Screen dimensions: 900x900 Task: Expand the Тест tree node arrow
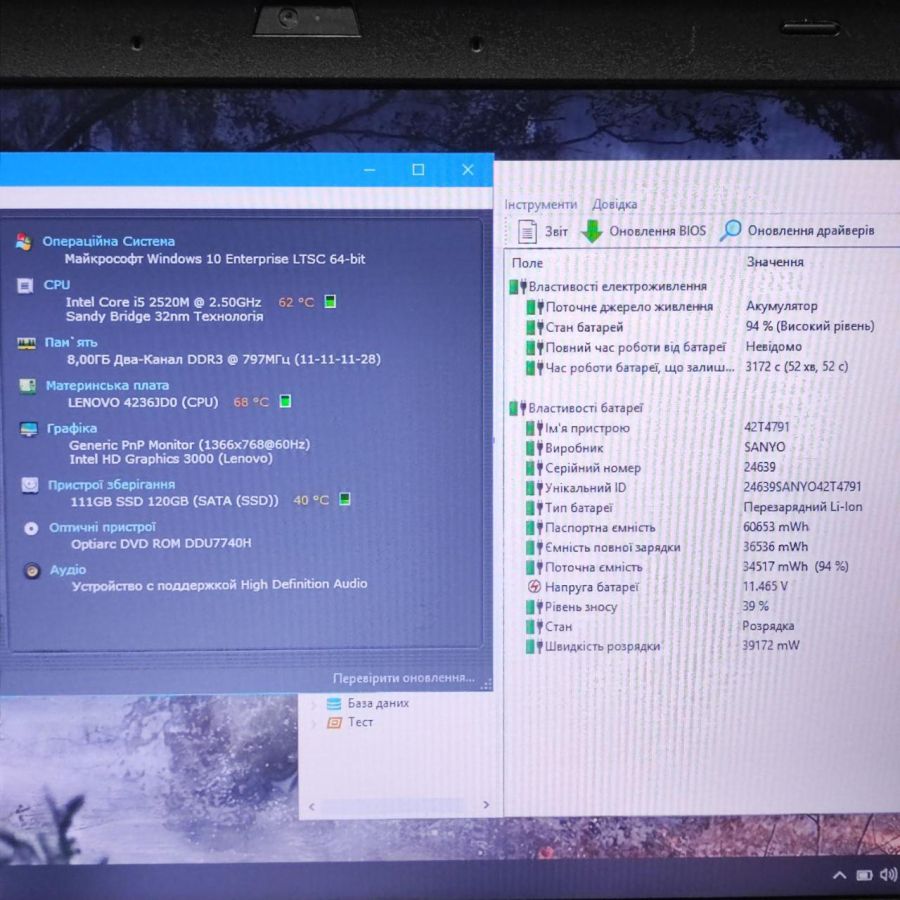(313, 723)
